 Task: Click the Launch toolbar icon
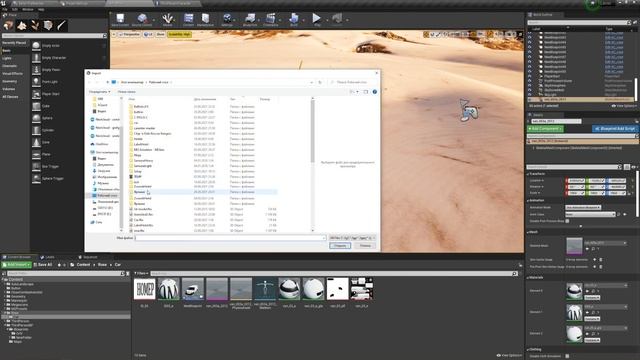(x=337, y=19)
